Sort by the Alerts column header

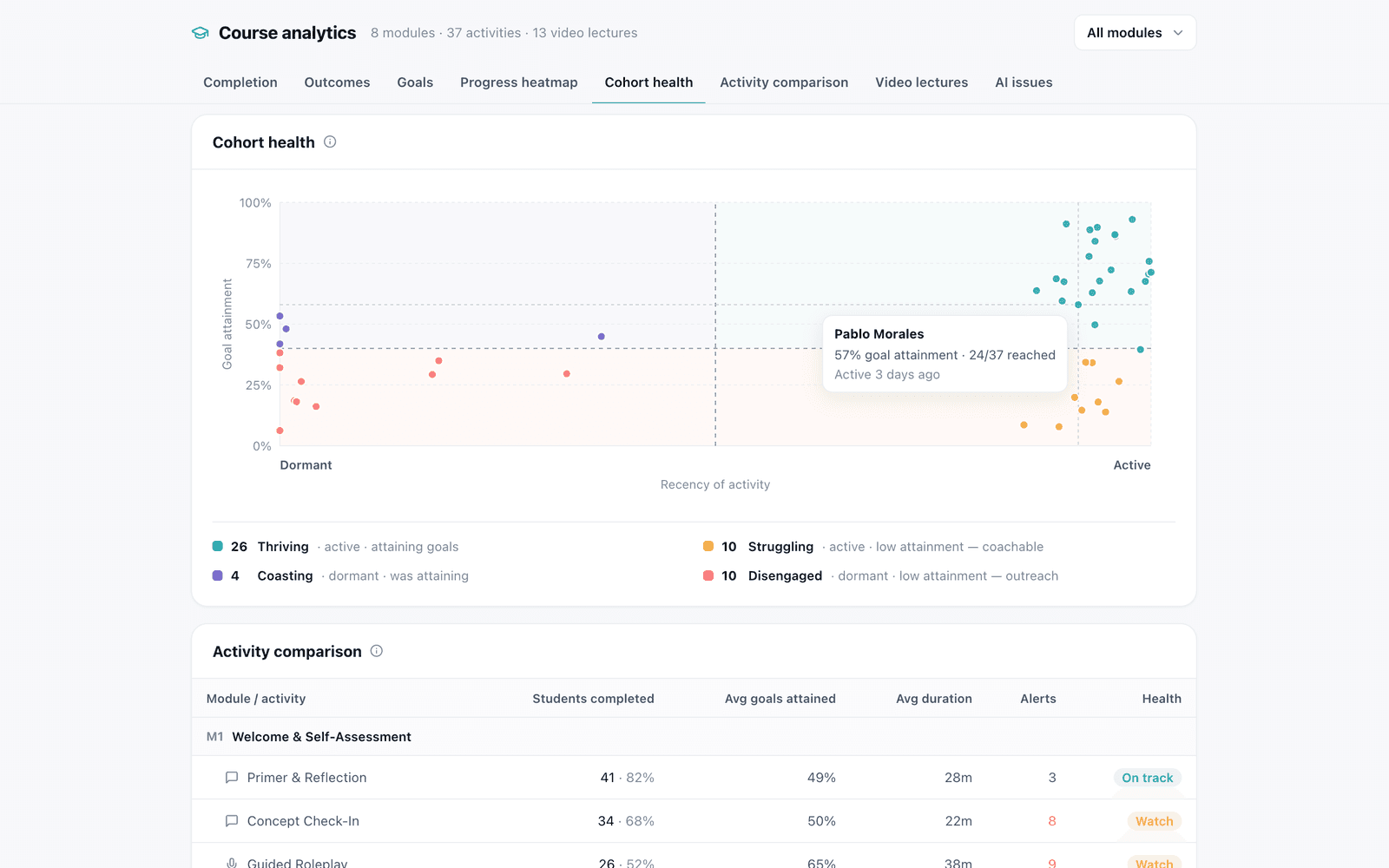pyautogui.click(x=1038, y=699)
